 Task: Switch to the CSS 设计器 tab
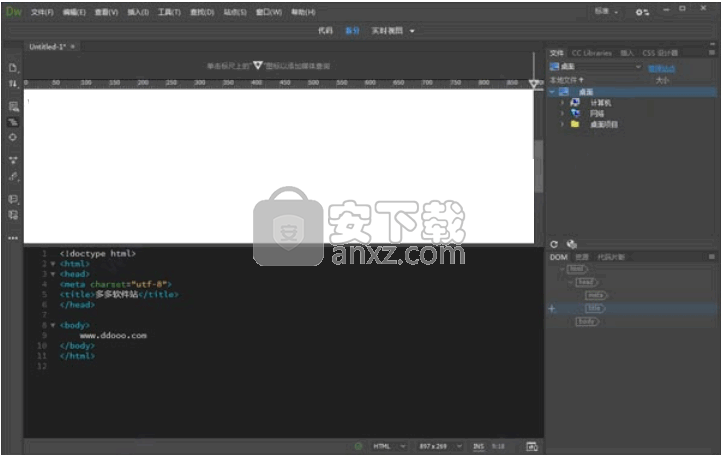pyautogui.click(x=660, y=53)
